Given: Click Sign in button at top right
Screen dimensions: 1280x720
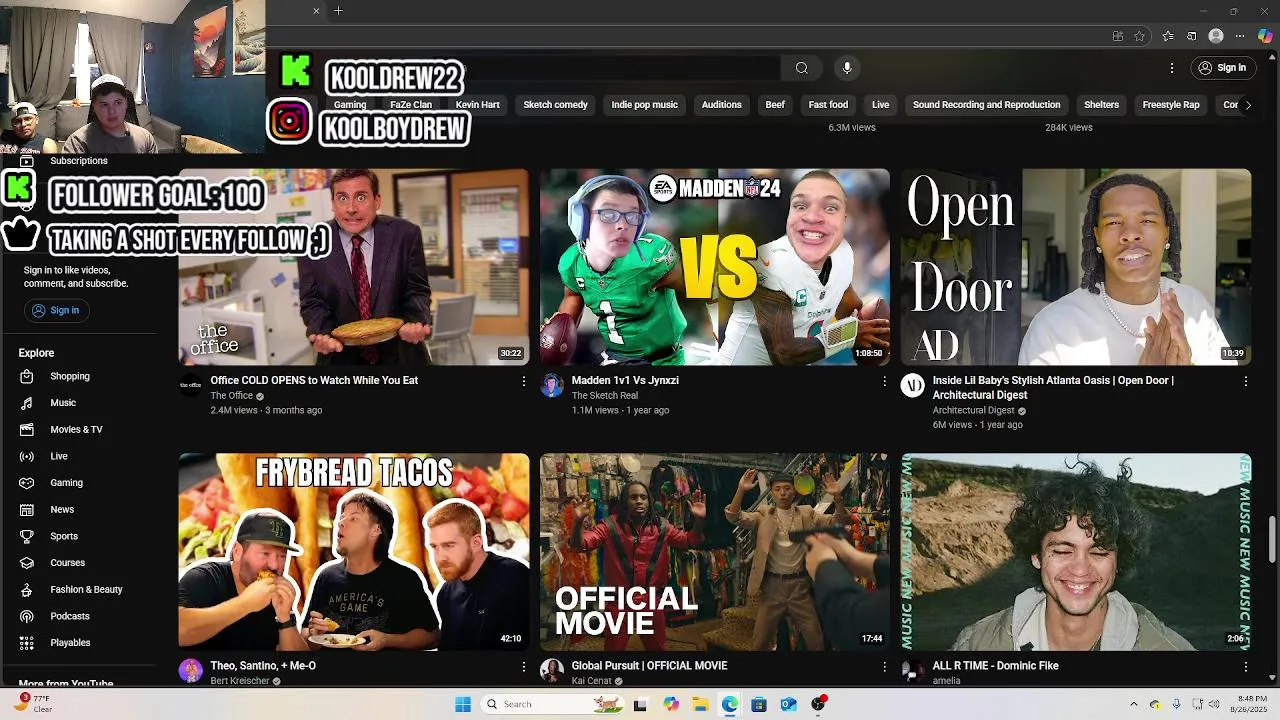Looking at the screenshot, I should coord(1223,68).
